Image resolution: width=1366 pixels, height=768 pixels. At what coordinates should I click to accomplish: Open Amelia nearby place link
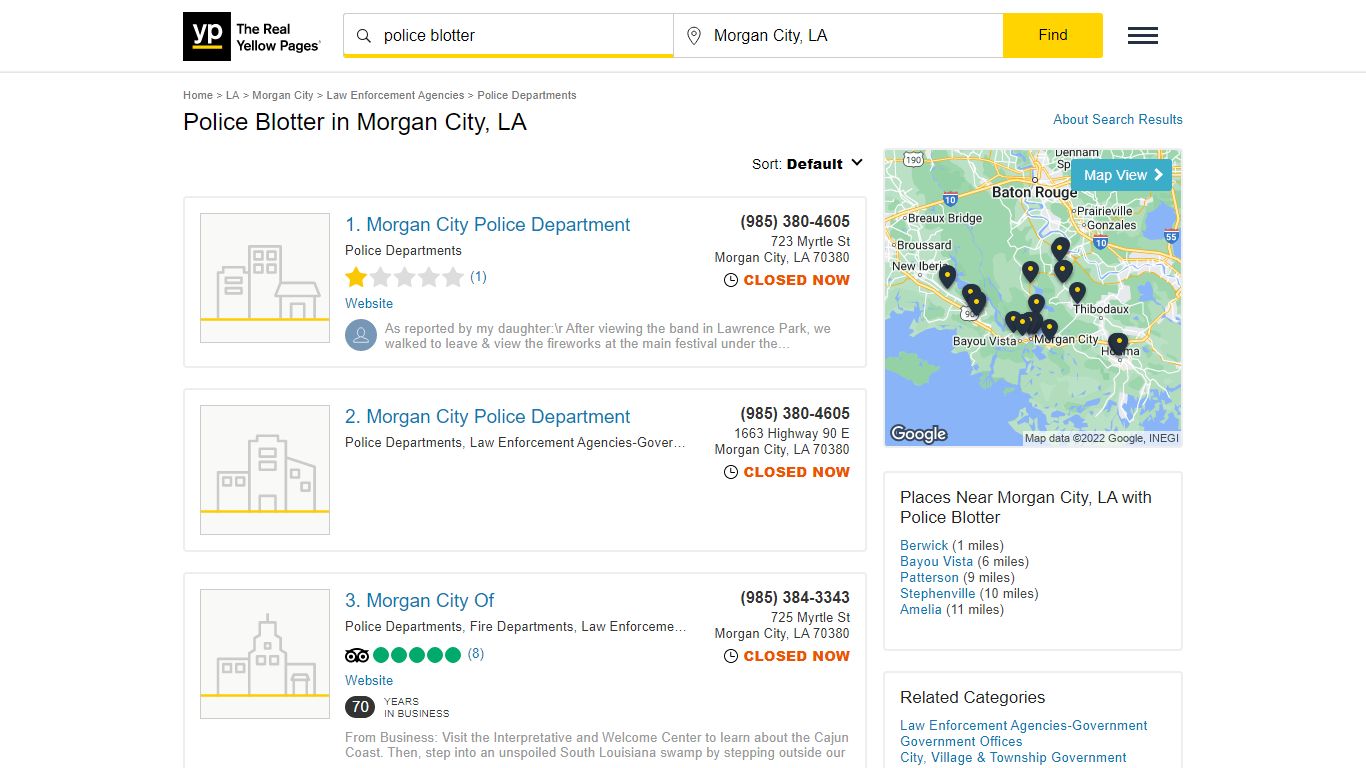click(x=921, y=609)
